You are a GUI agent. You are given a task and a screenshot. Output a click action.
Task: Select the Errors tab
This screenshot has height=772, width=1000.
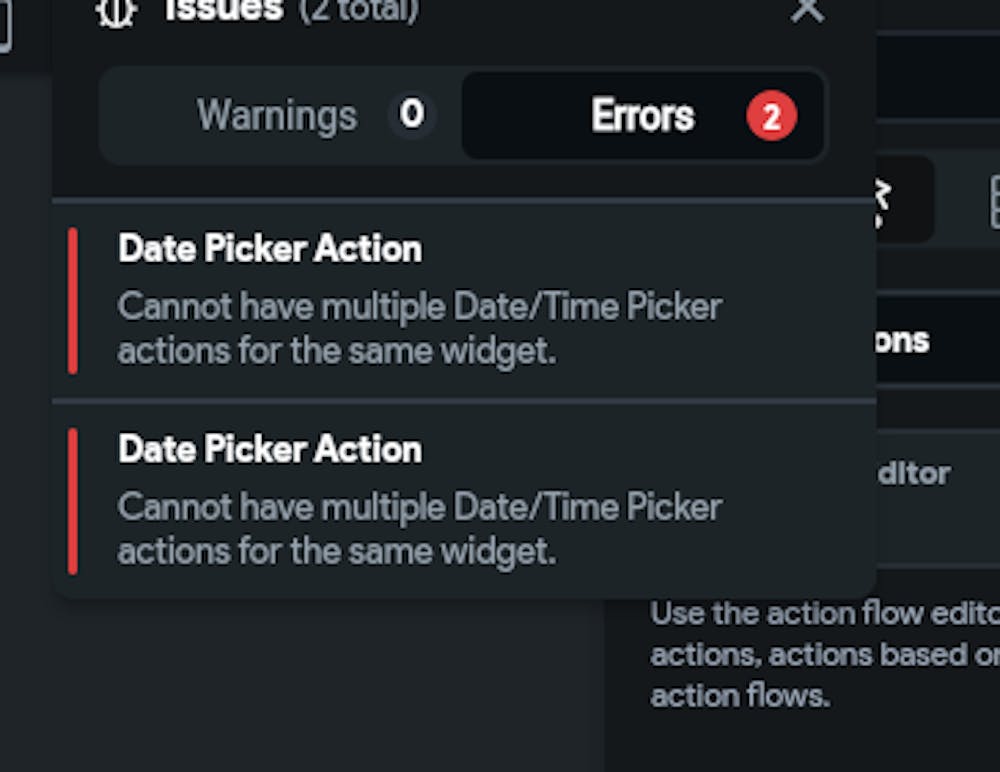tap(642, 116)
